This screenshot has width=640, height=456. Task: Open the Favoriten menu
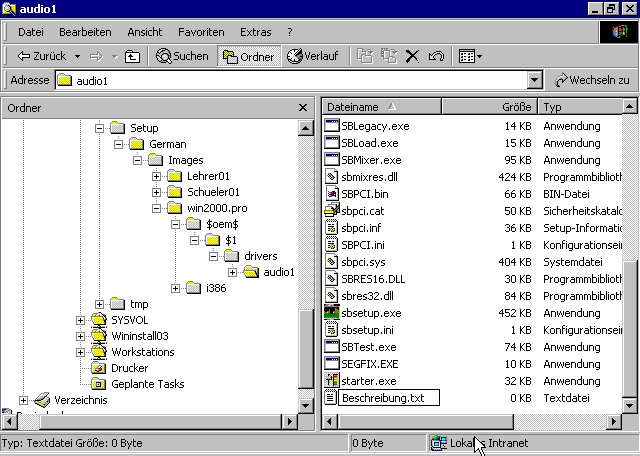coord(201,32)
